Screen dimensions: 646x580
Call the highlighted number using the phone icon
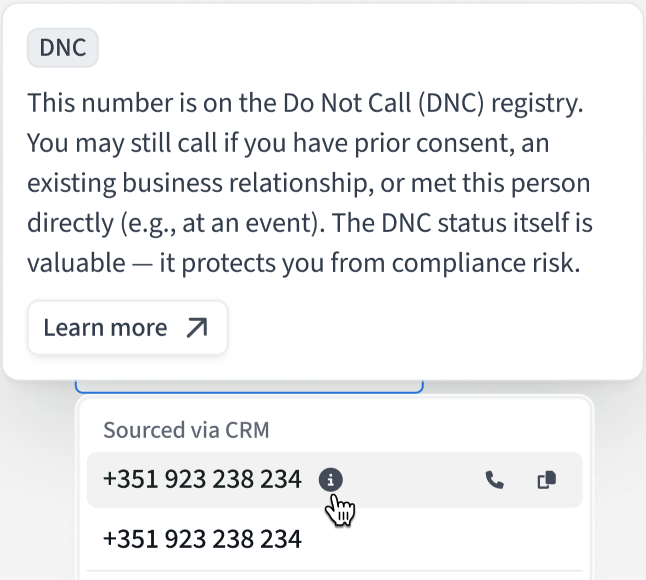coord(494,480)
